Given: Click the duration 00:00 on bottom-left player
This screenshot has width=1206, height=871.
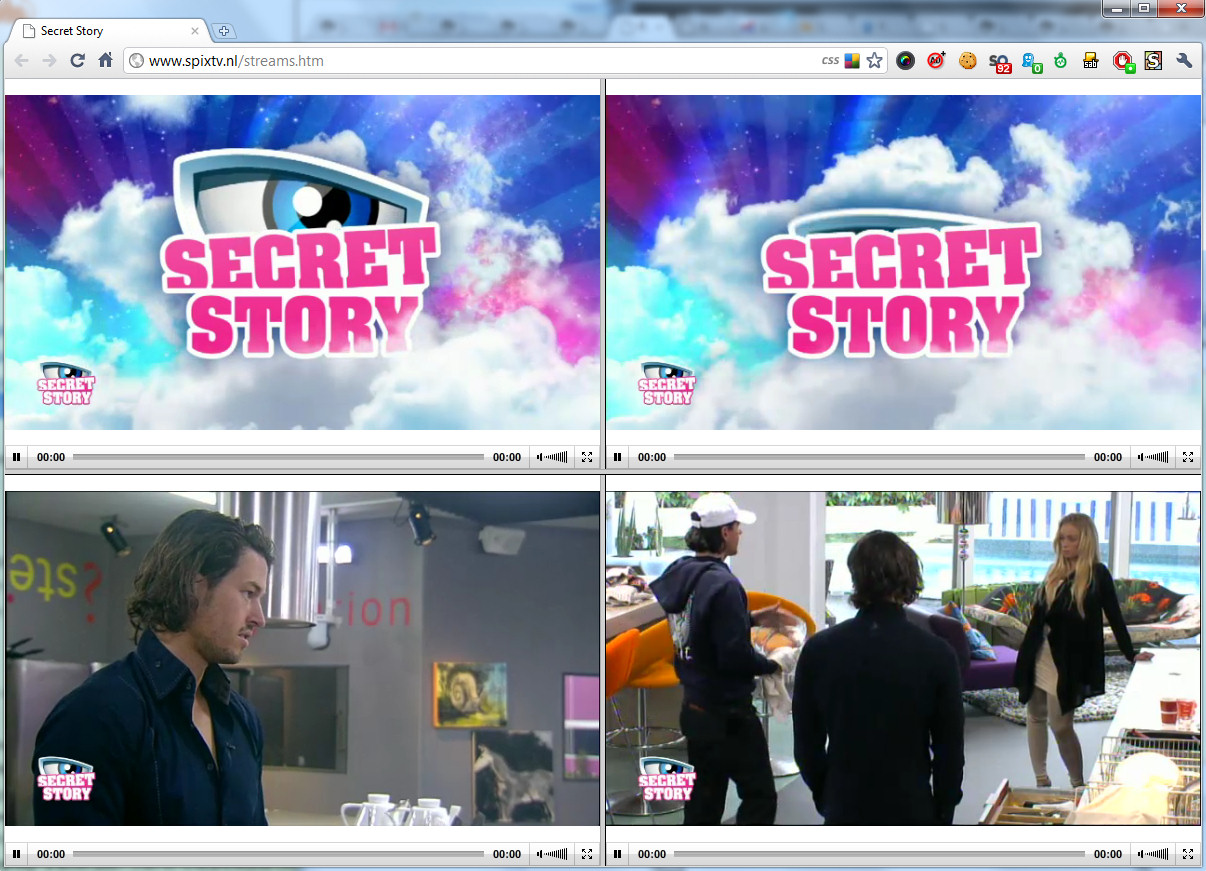Looking at the screenshot, I should click(x=507, y=854).
